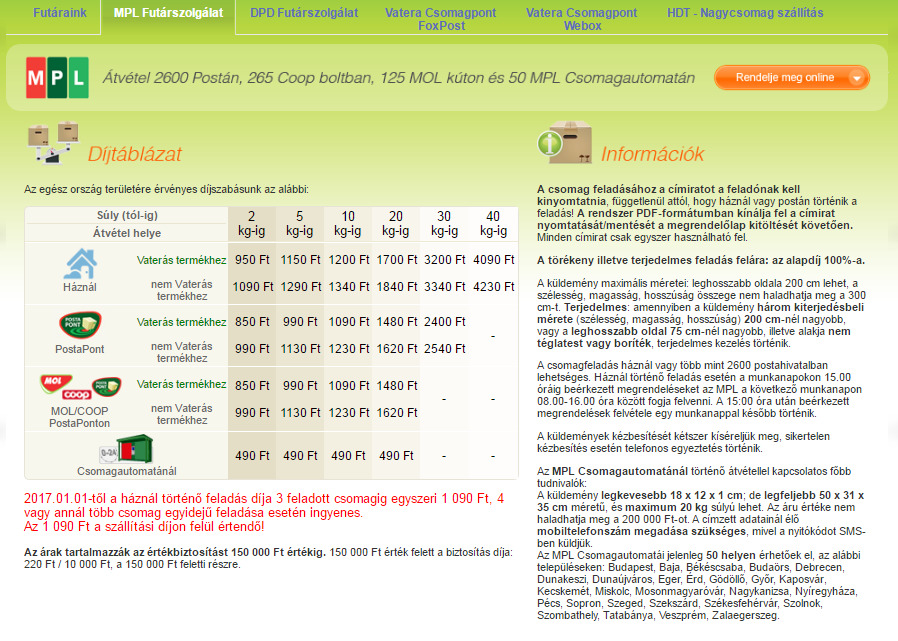This screenshot has width=898, height=641.
Task: Click the MPL banner Átvétel 2600 Postán text
Action: (399, 78)
